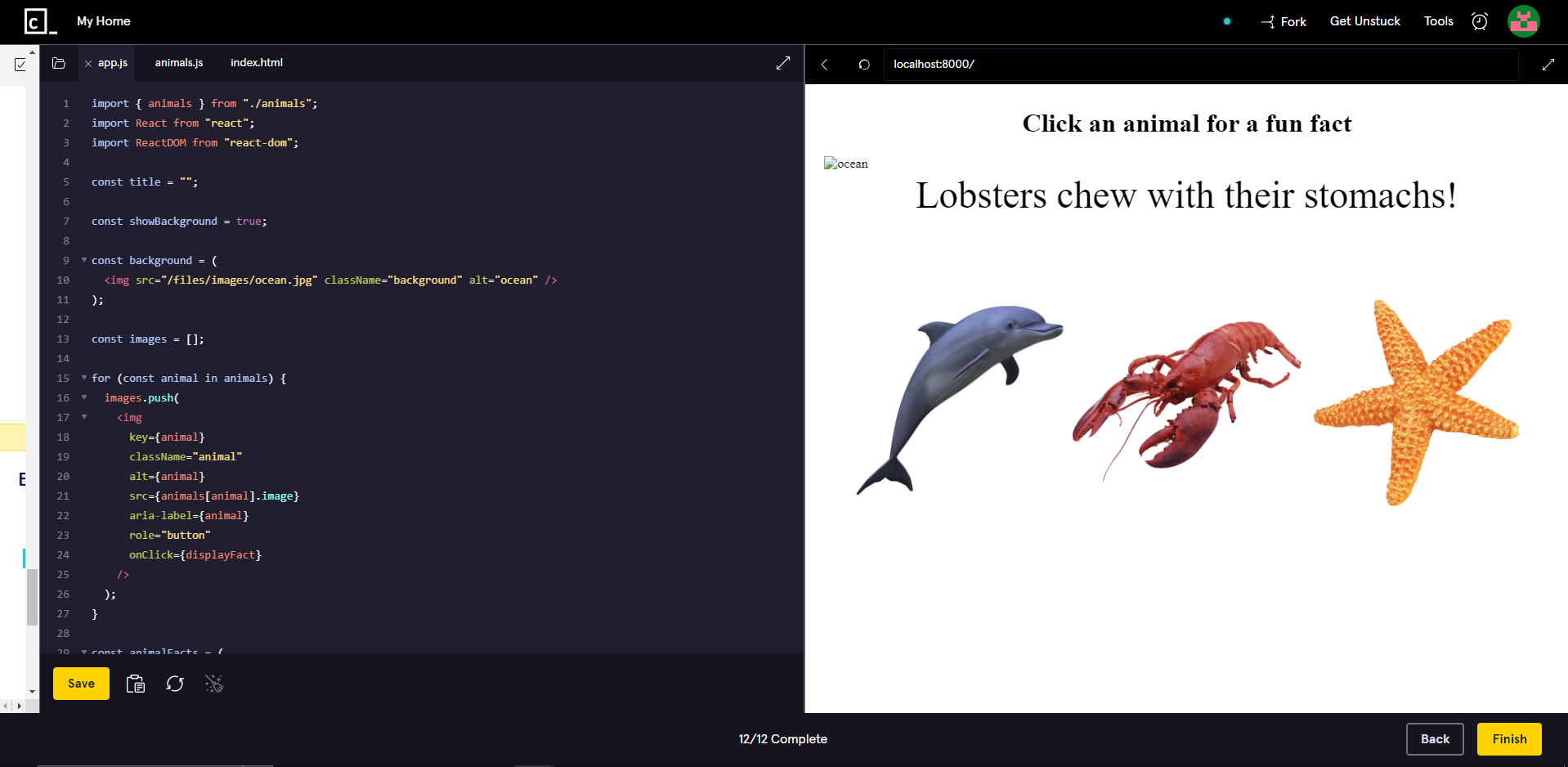Open the file explorer panel

(58, 63)
